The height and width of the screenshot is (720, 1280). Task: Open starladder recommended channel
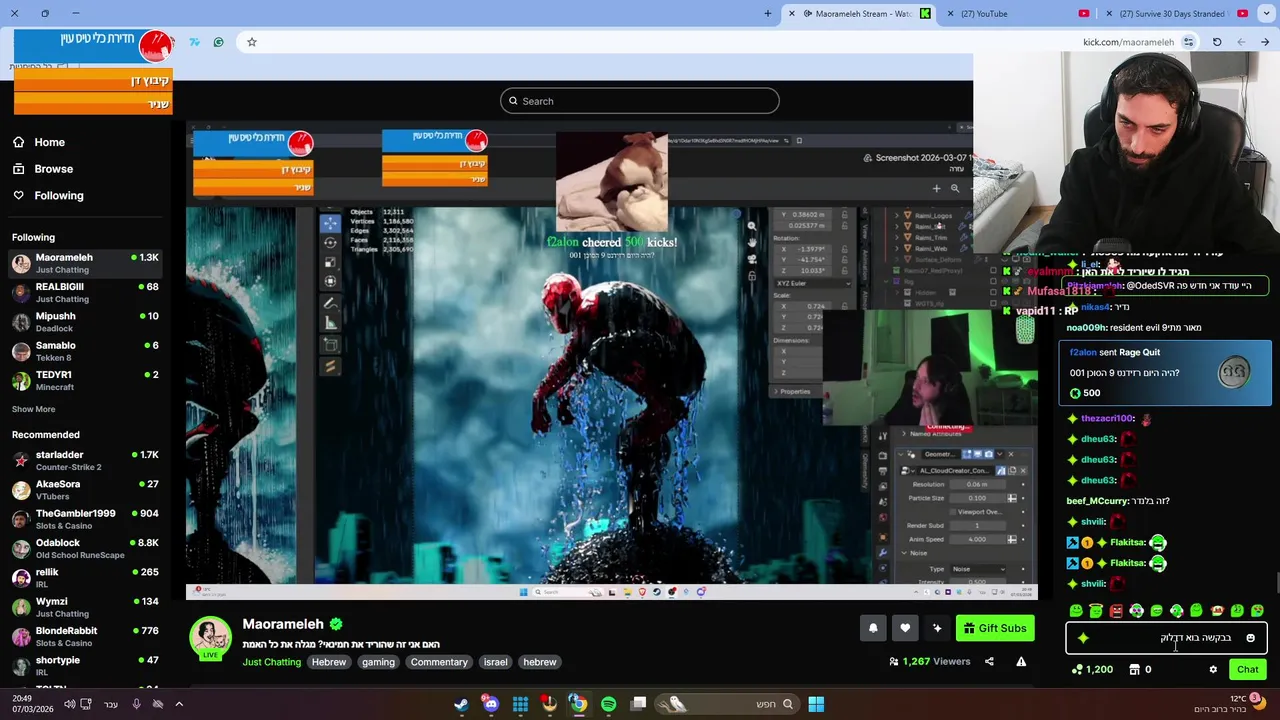point(86,460)
